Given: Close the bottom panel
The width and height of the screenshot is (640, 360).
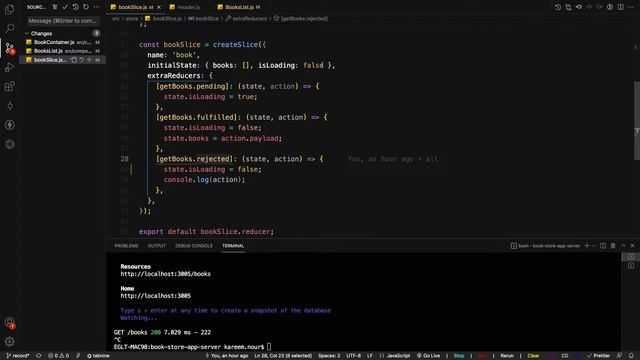Looking at the screenshot, I should [x=633, y=246].
